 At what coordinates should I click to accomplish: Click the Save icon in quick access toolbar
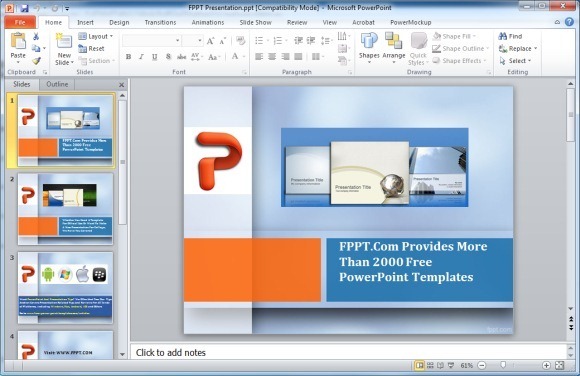(x=24, y=8)
